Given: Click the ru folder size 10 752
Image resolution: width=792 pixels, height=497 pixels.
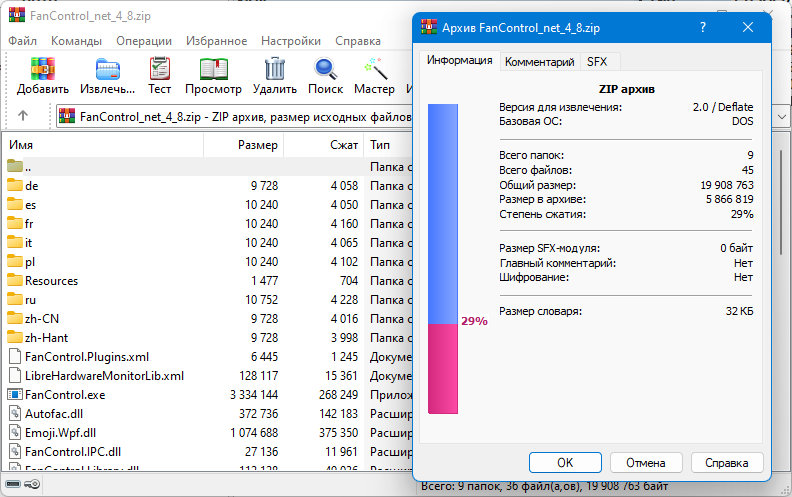Looking at the screenshot, I should click(262, 300).
